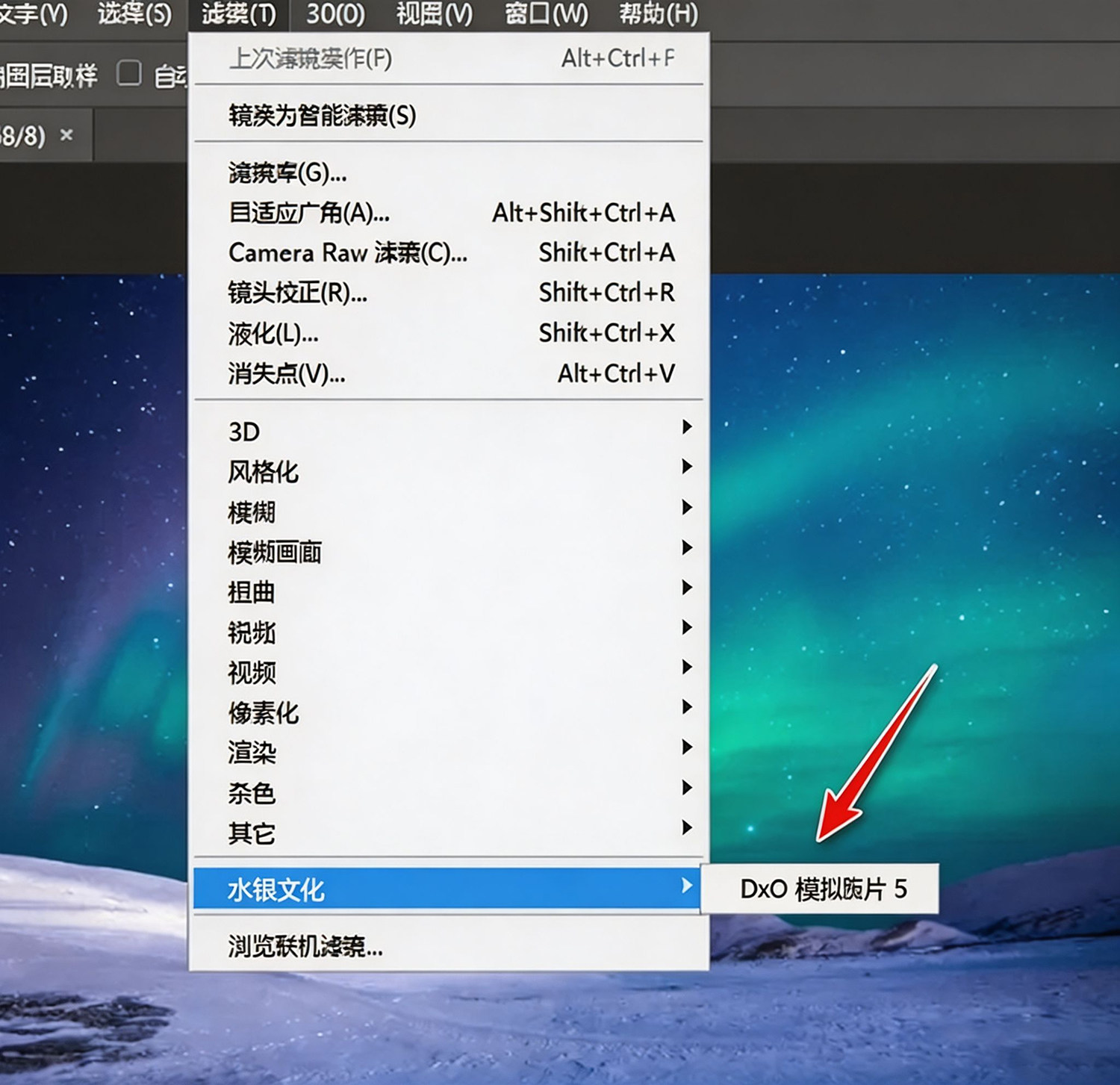This screenshot has height=1085, width=1120.
Task: Choose 转换为智能滤镜(S)
Action: [x=448, y=115]
